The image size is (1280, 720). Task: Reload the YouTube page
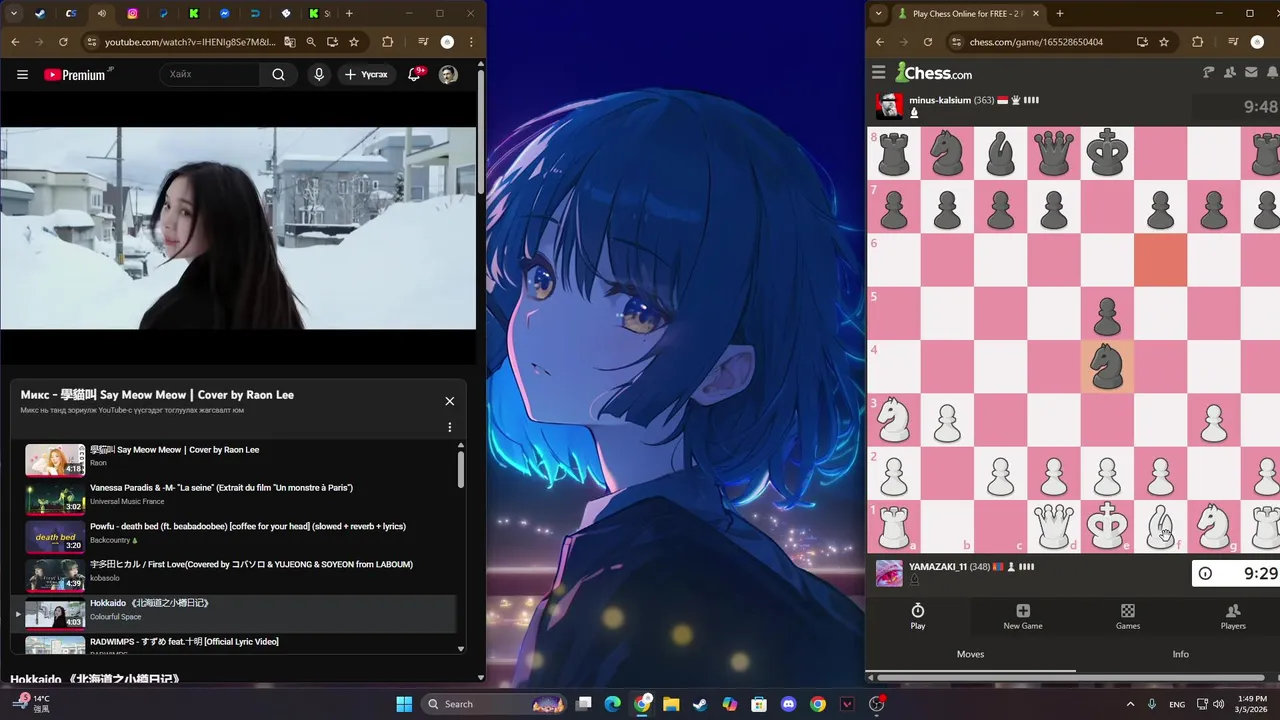[63, 42]
